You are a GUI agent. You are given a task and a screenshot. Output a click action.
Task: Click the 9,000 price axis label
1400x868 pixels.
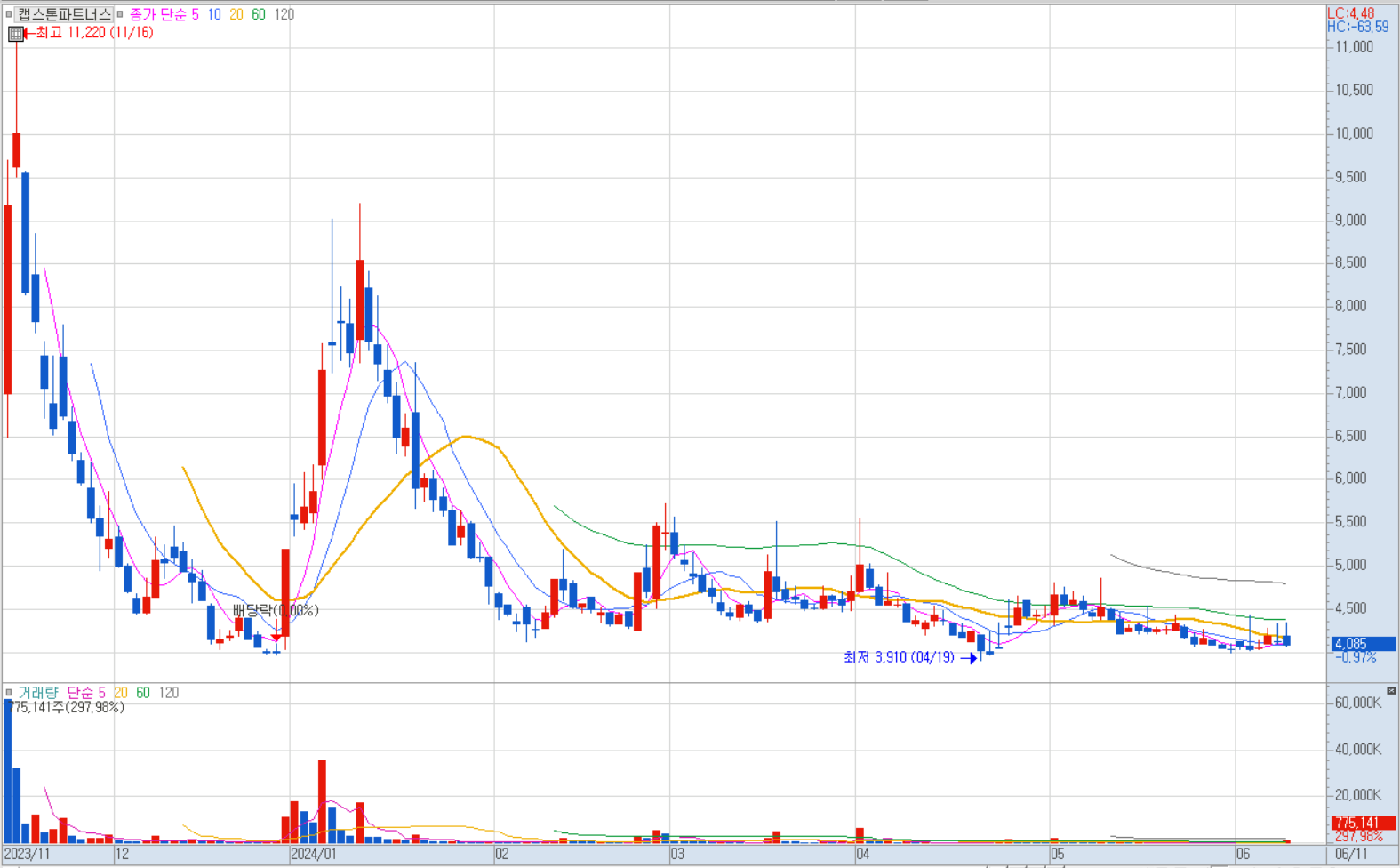[1352, 221]
